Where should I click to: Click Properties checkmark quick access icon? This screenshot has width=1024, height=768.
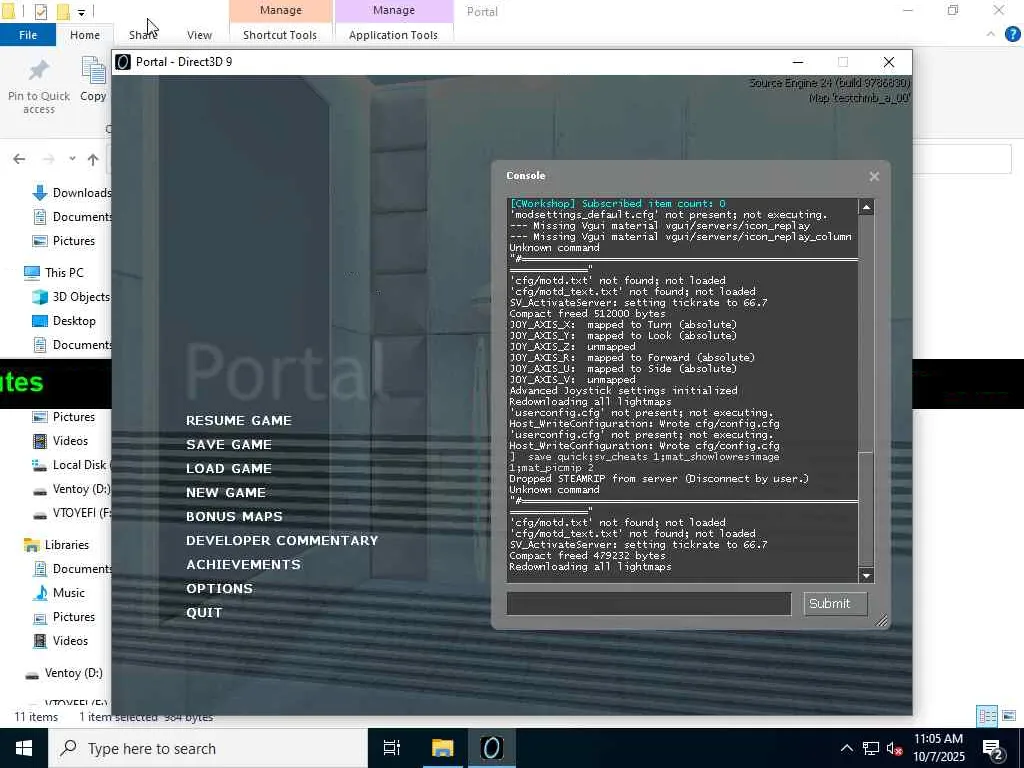coord(40,11)
